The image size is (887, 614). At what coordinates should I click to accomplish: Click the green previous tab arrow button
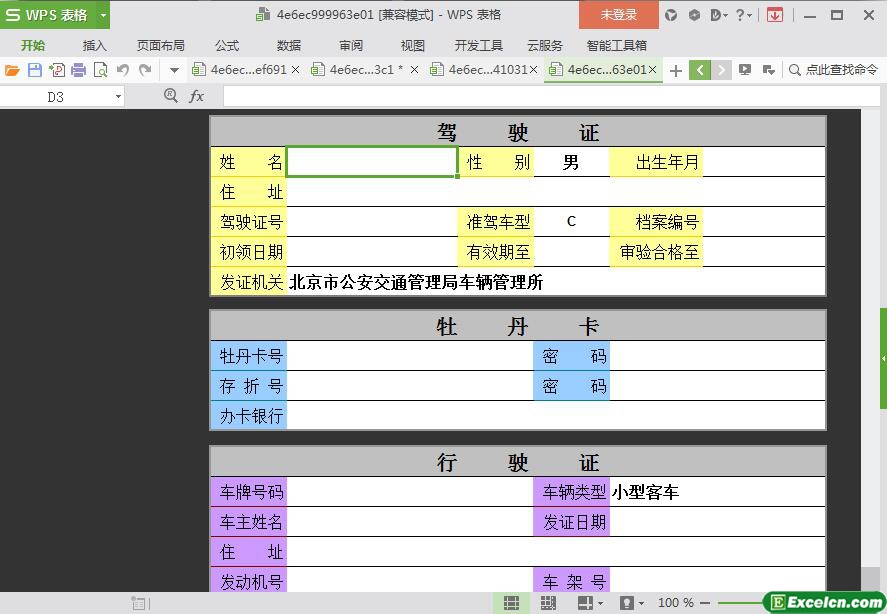[x=700, y=70]
